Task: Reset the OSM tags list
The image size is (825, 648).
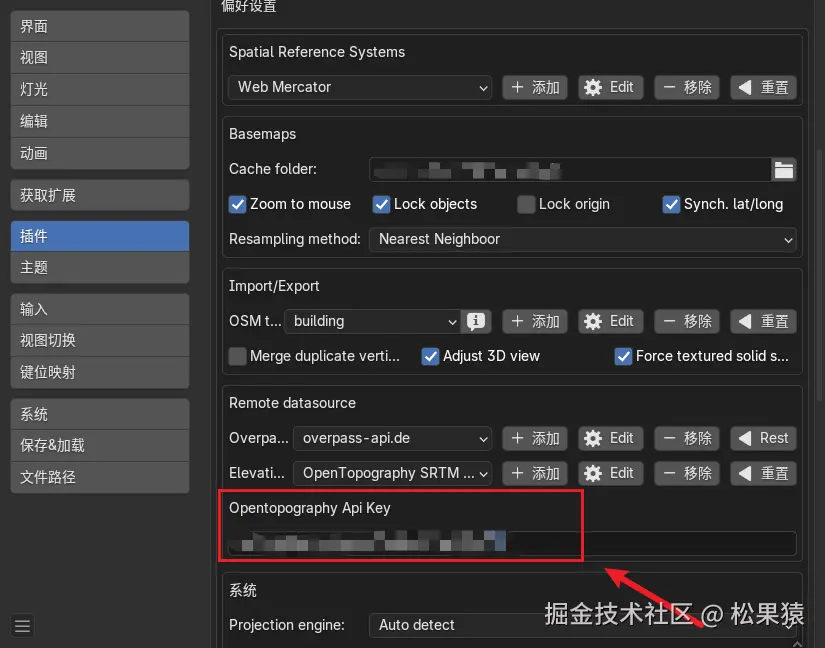Action: tap(763, 321)
